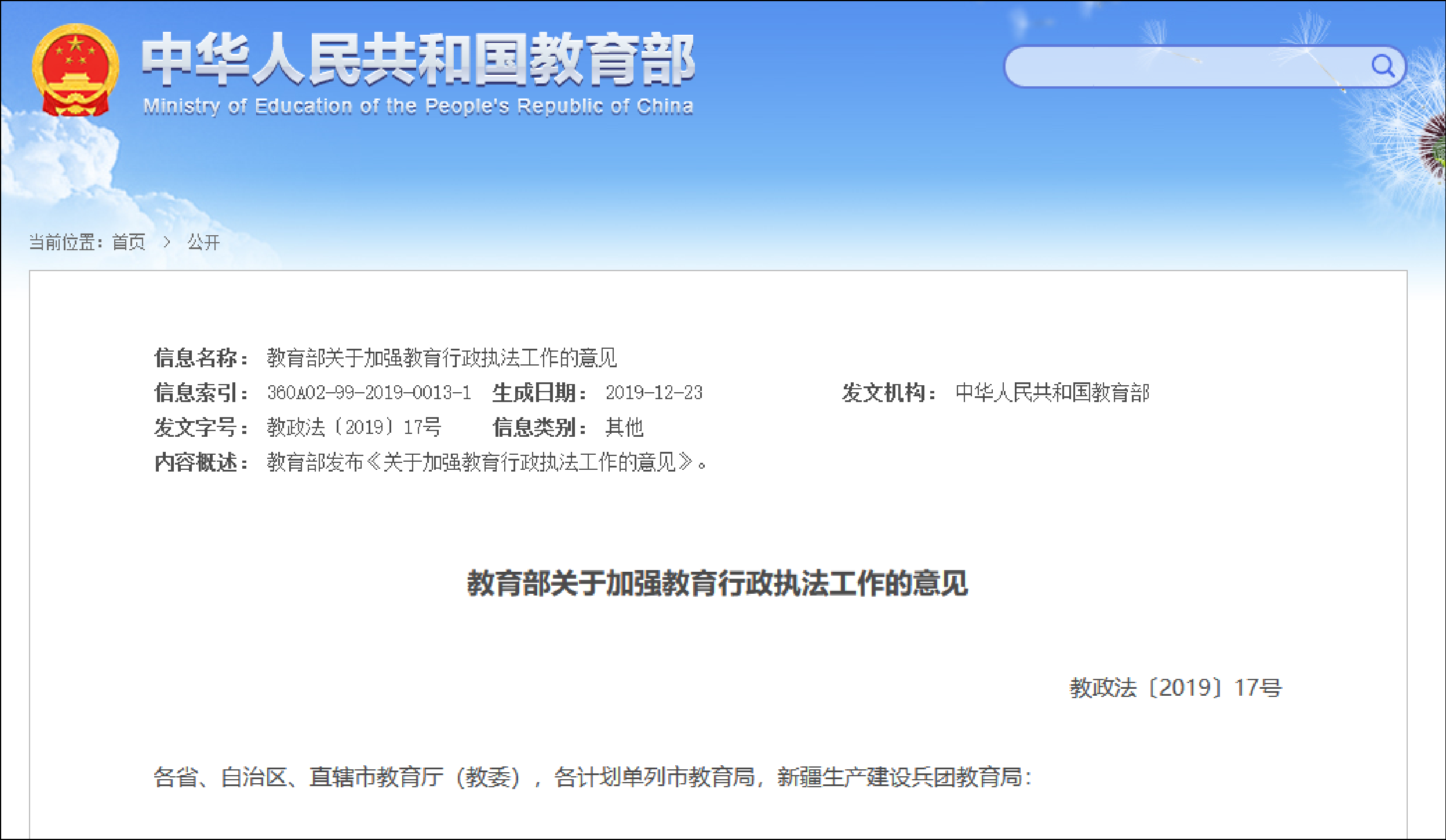Click the national emblem logo
Image resolution: width=1446 pixels, height=840 pixels.
click(x=75, y=70)
